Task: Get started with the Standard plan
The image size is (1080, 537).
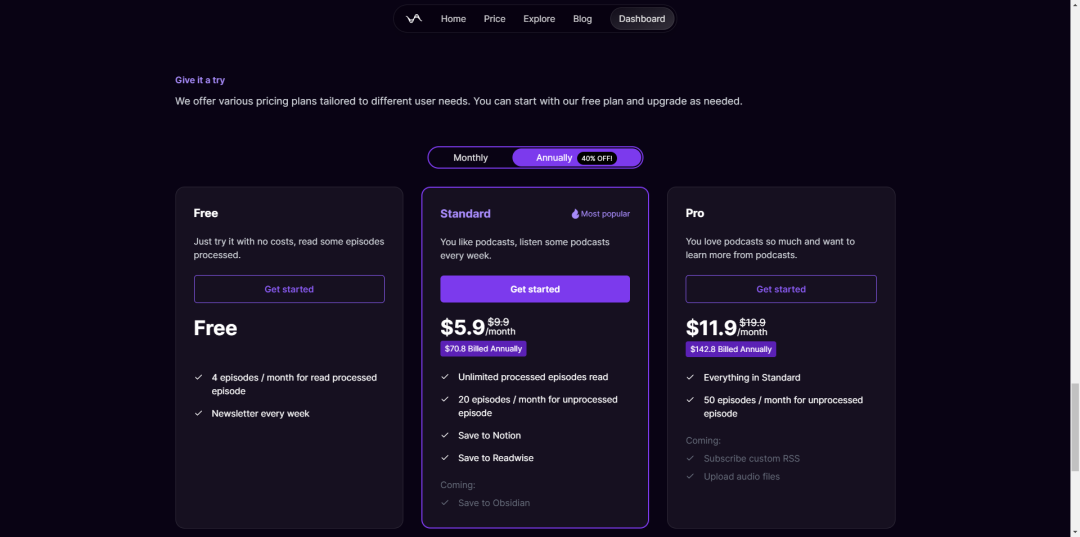Action: point(535,289)
